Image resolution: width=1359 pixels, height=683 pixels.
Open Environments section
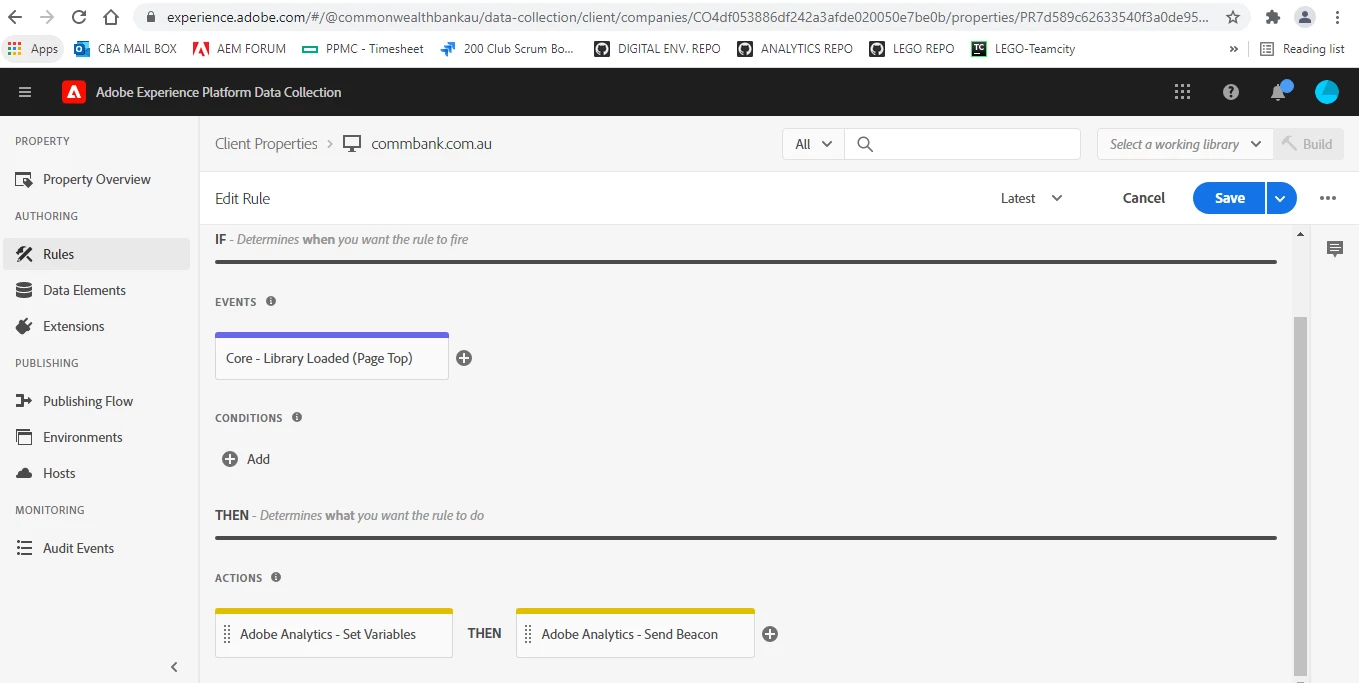coord(96,437)
